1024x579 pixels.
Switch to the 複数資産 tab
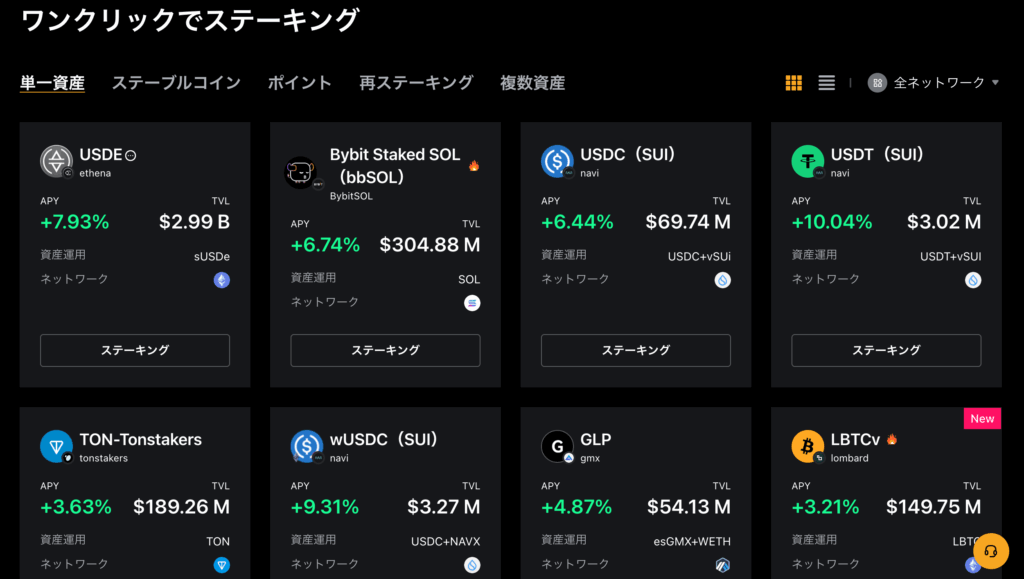coord(532,83)
